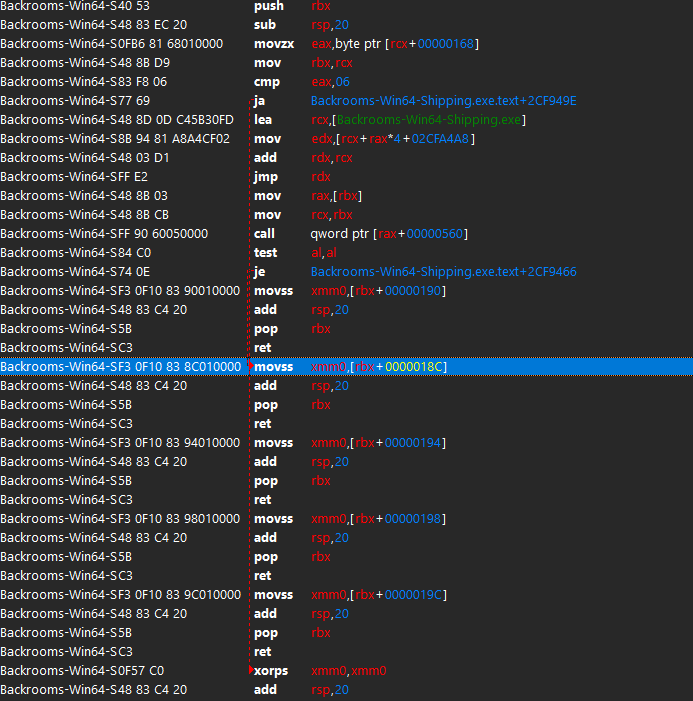This screenshot has width=693, height=701.
Task: Click the '48 83 EC 20' bytes cell
Action: point(153,25)
